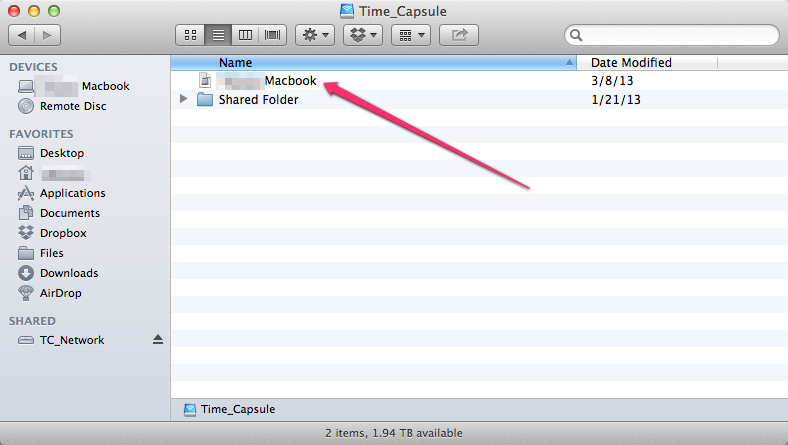788x445 pixels.
Task: Click the Desktop icon in sidebar
Action: [x=26, y=153]
